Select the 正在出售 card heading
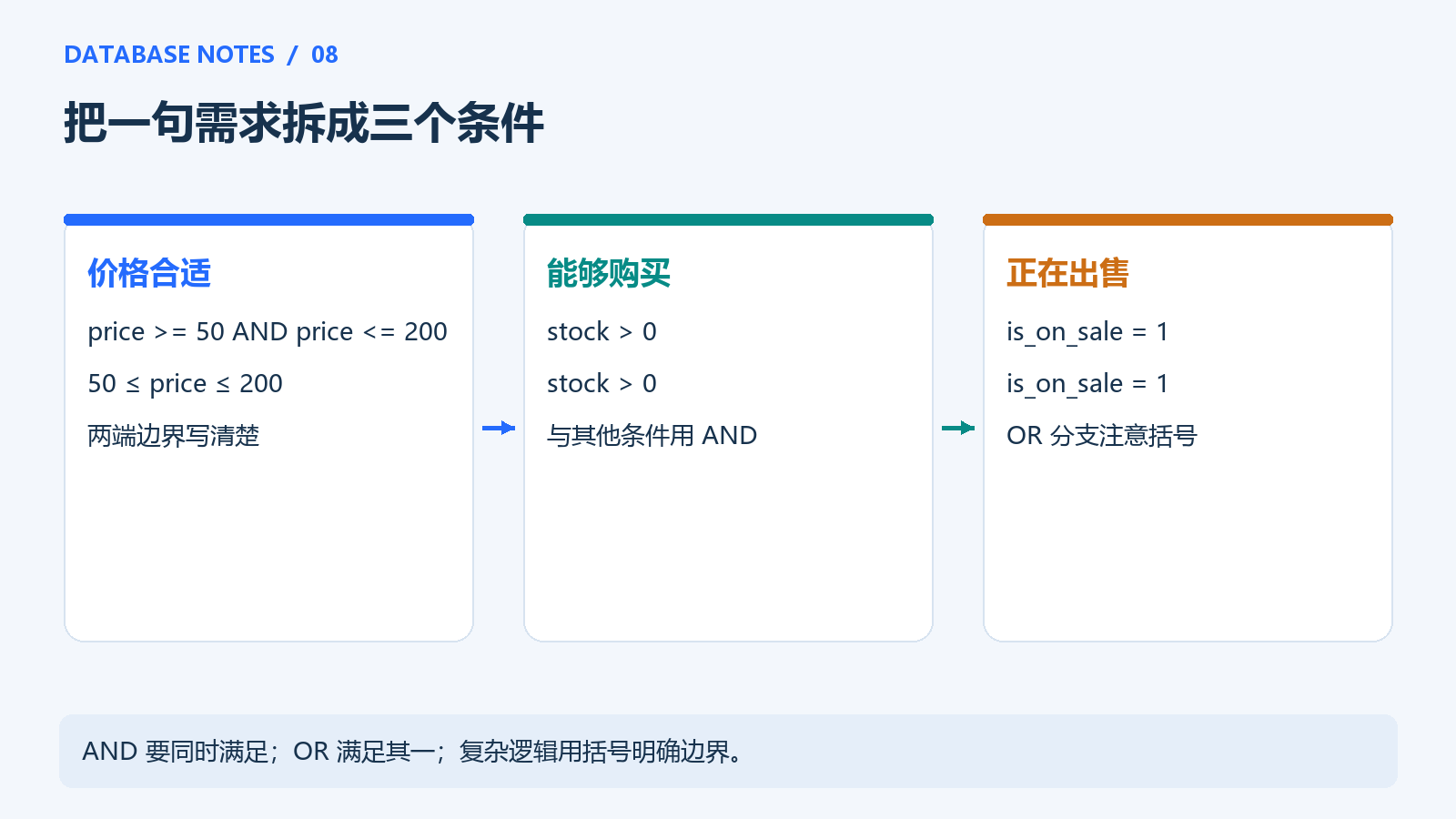The image size is (1456, 819). point(1068,273)
